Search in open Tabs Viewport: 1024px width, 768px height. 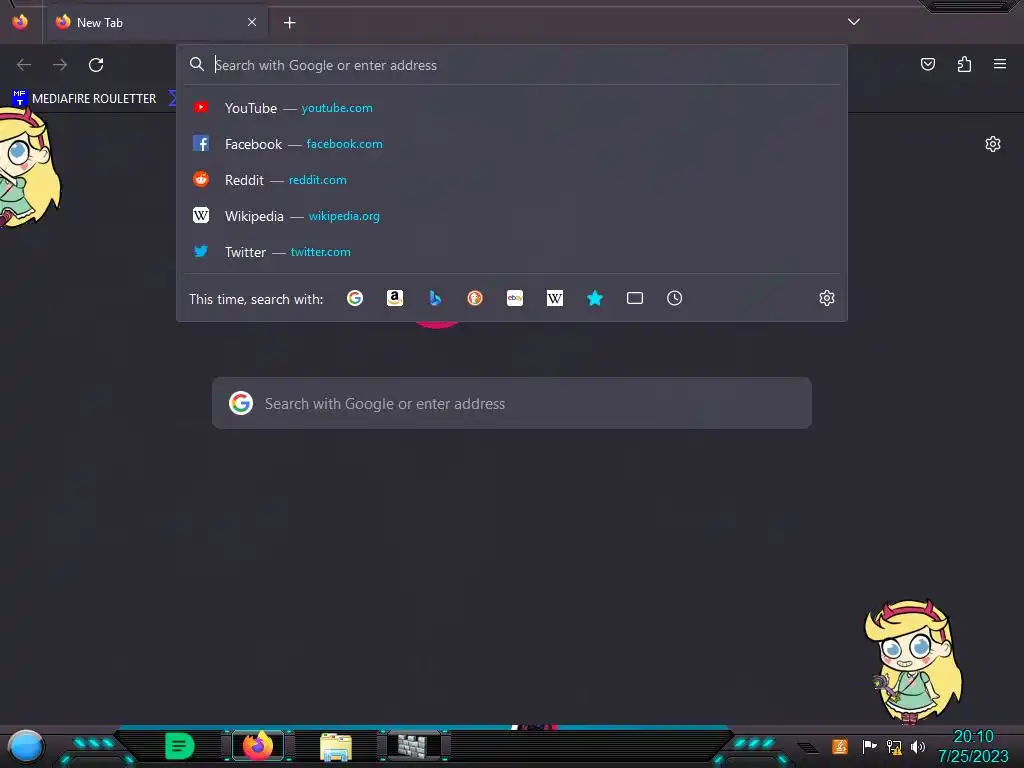click(x=635, y=298)
